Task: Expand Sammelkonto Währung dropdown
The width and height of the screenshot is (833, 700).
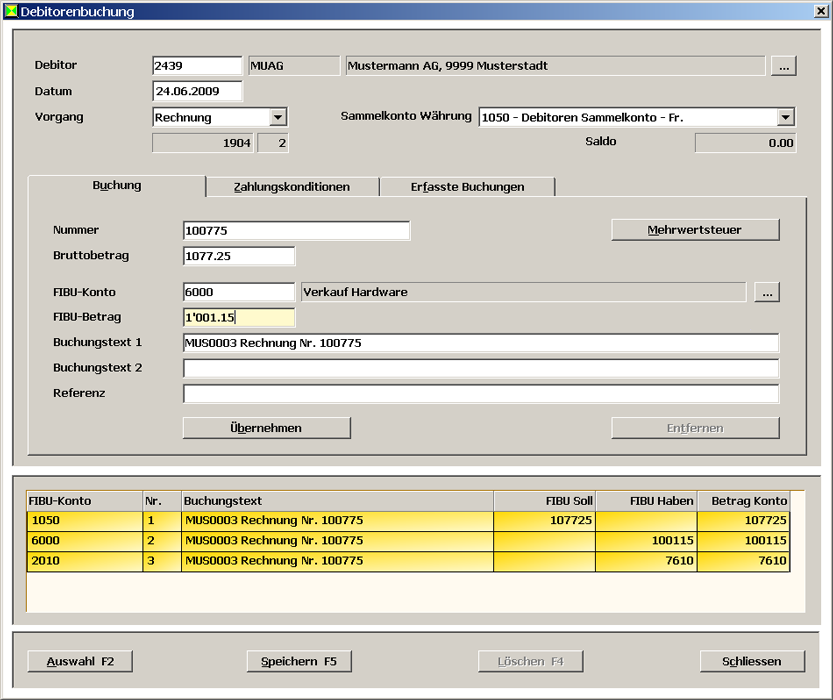Action: coord(786,118)
